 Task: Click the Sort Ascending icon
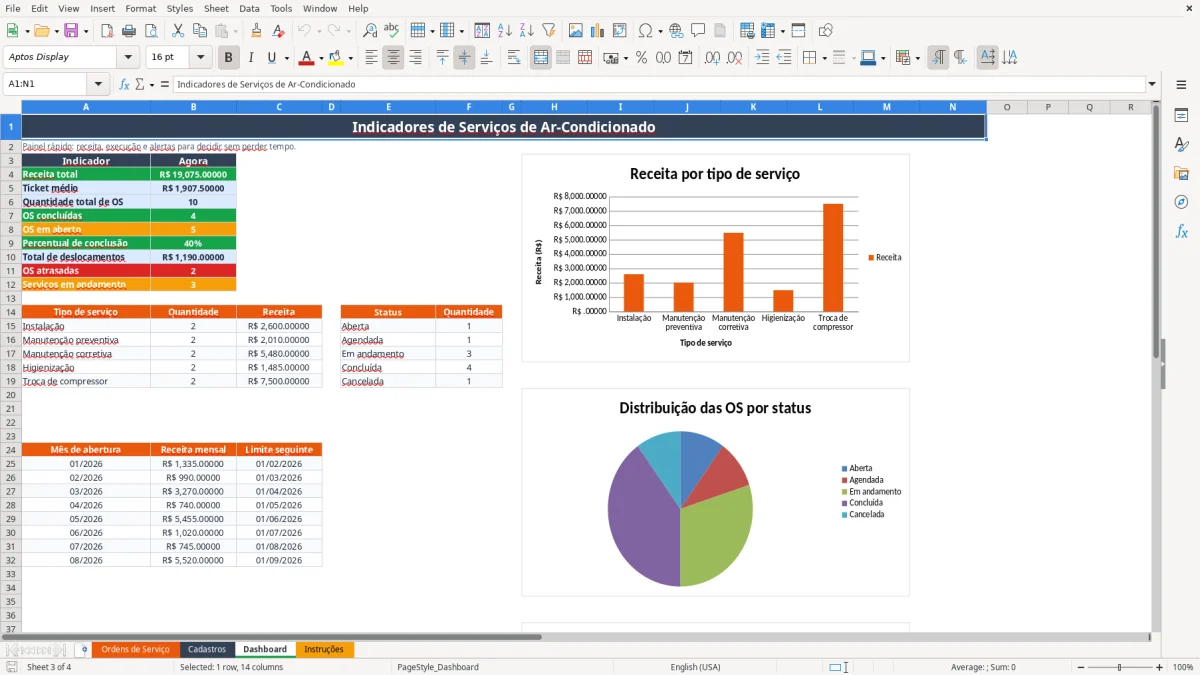[505, 31]
